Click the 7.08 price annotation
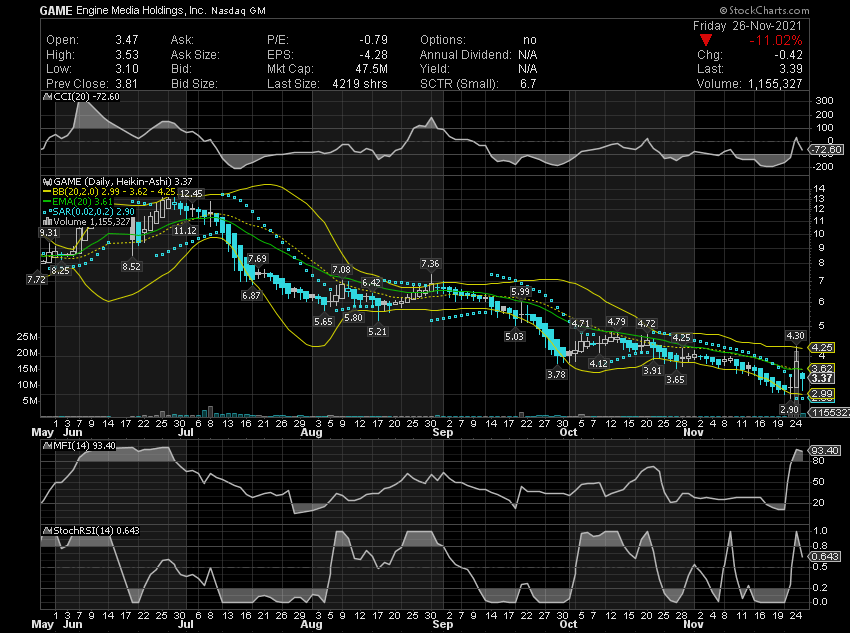 click(341, 269)
